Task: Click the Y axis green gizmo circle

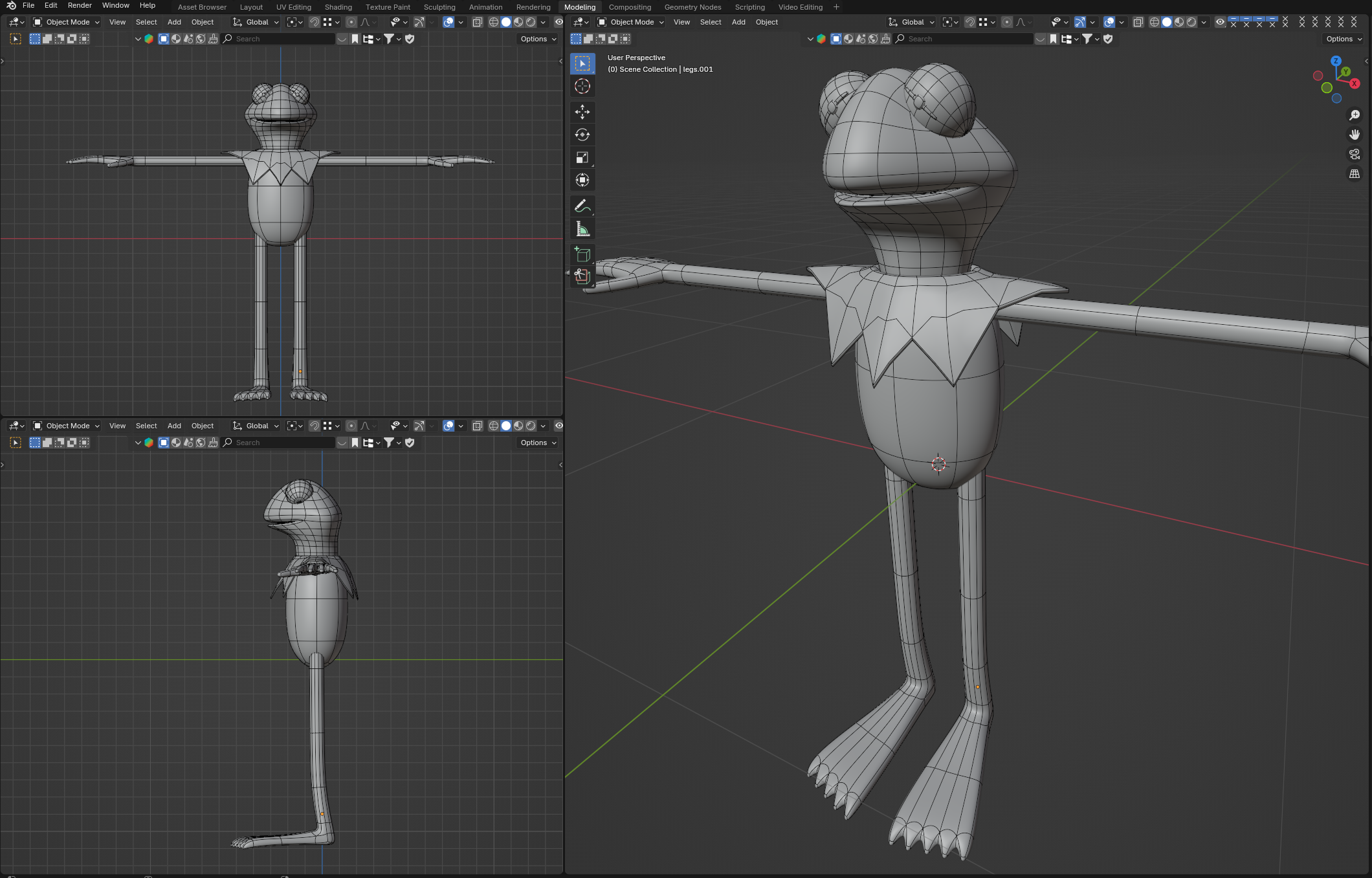Action: coord(1346,71)
